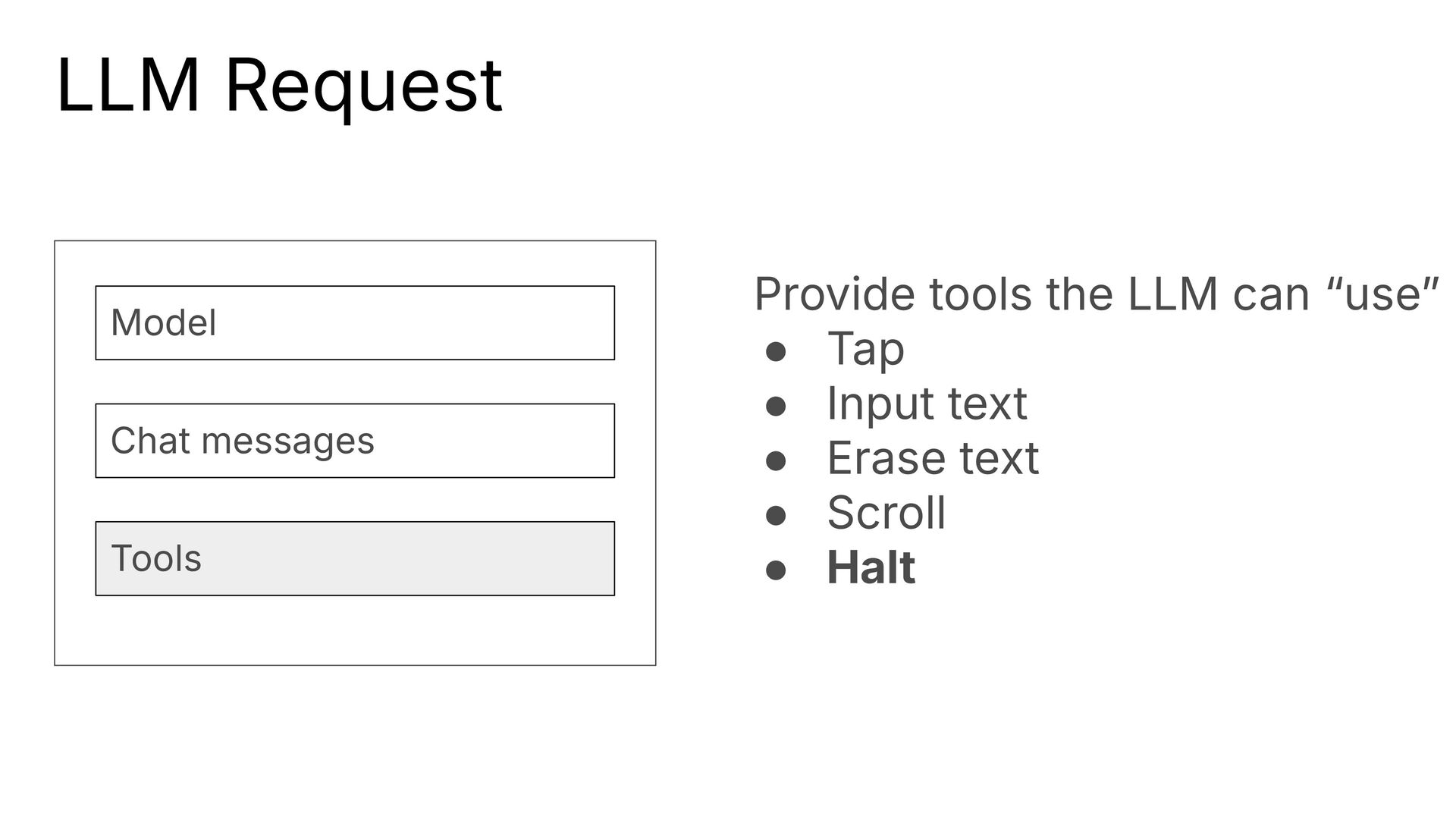This screenshot has width=1456, height=820.
Task: Select the bullet dot beside Erase text
Action: click(775, 462)
